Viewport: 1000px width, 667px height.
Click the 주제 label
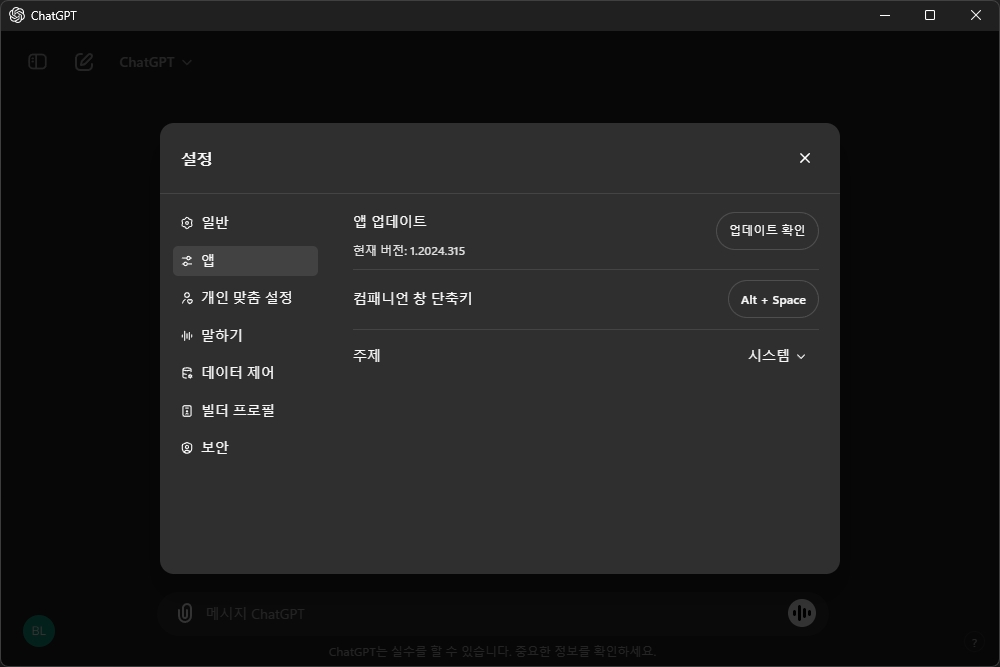pyautogui.click(x=367, y=356)
